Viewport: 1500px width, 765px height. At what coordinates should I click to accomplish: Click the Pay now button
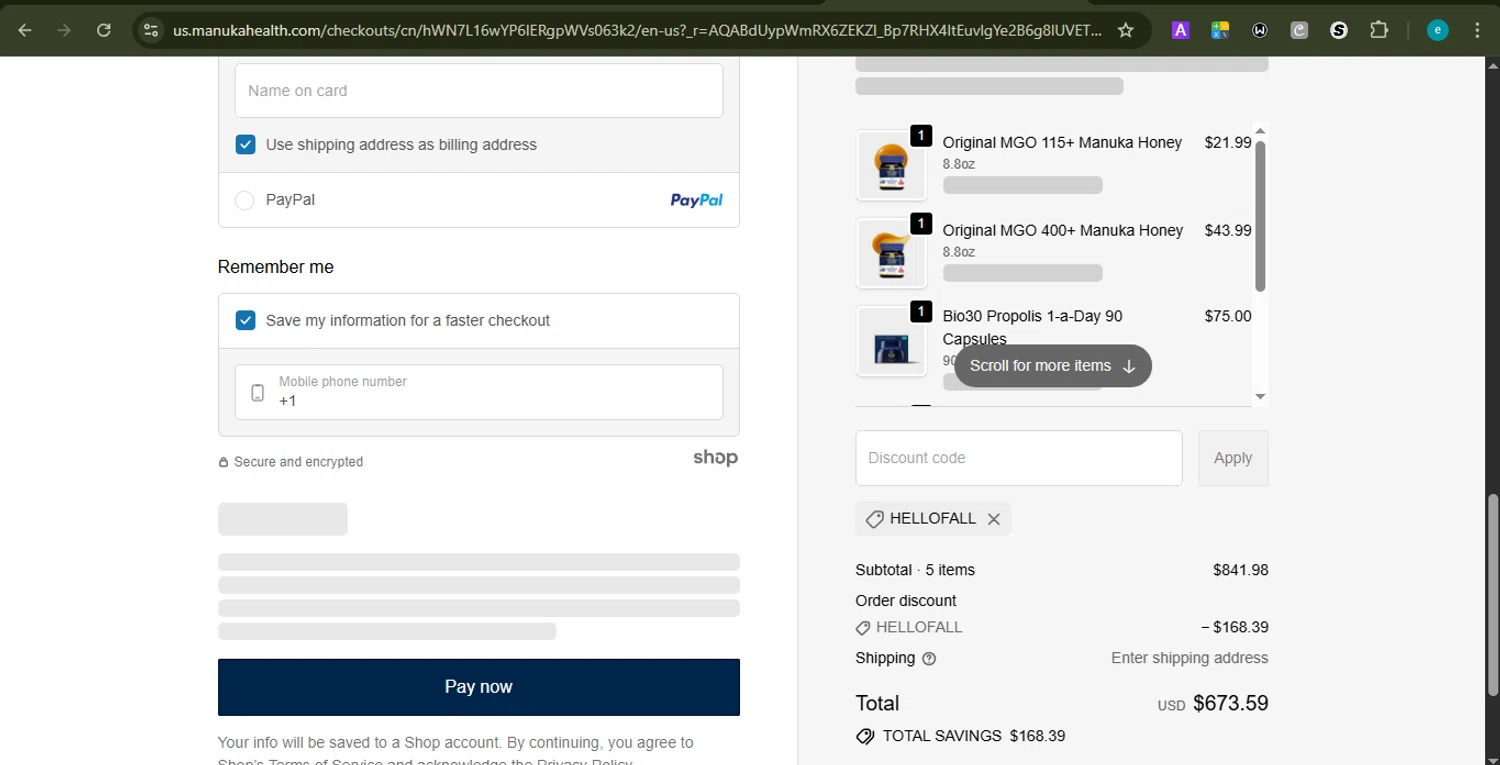[x=479, y=687]
